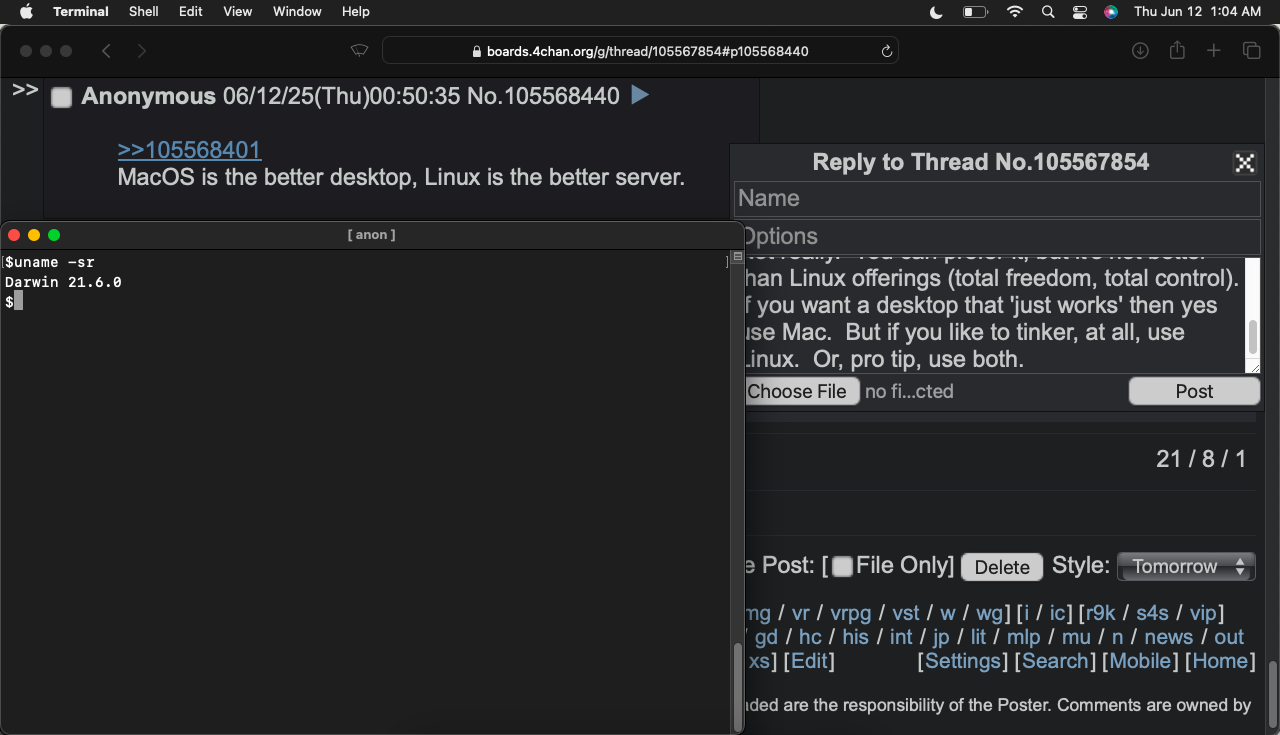Open the Settings link
The image size is (1280, 735).
pyautogui.click(x=963, y=661)
